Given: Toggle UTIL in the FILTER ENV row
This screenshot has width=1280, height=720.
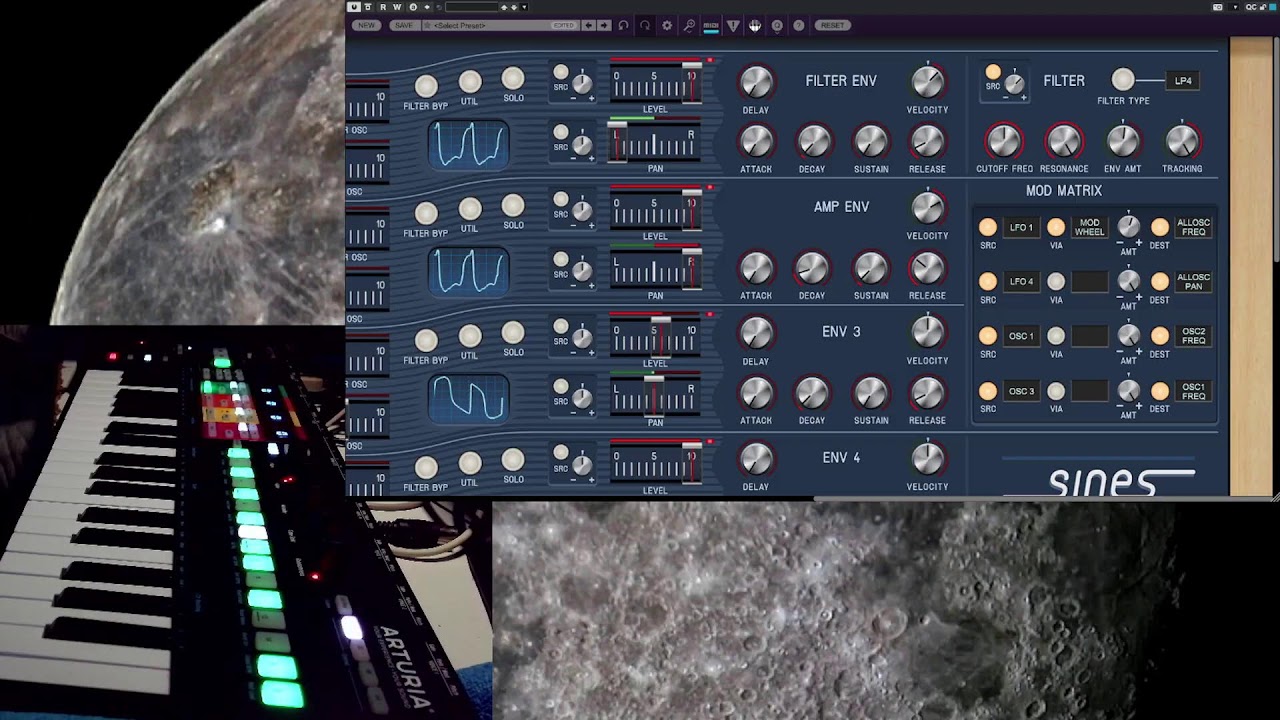Looking at the screenshot, I should point(470,82).
